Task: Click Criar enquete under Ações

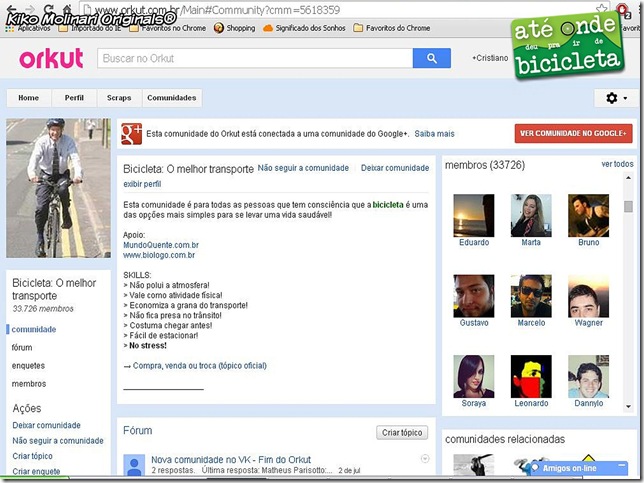Action: point(36,471)
